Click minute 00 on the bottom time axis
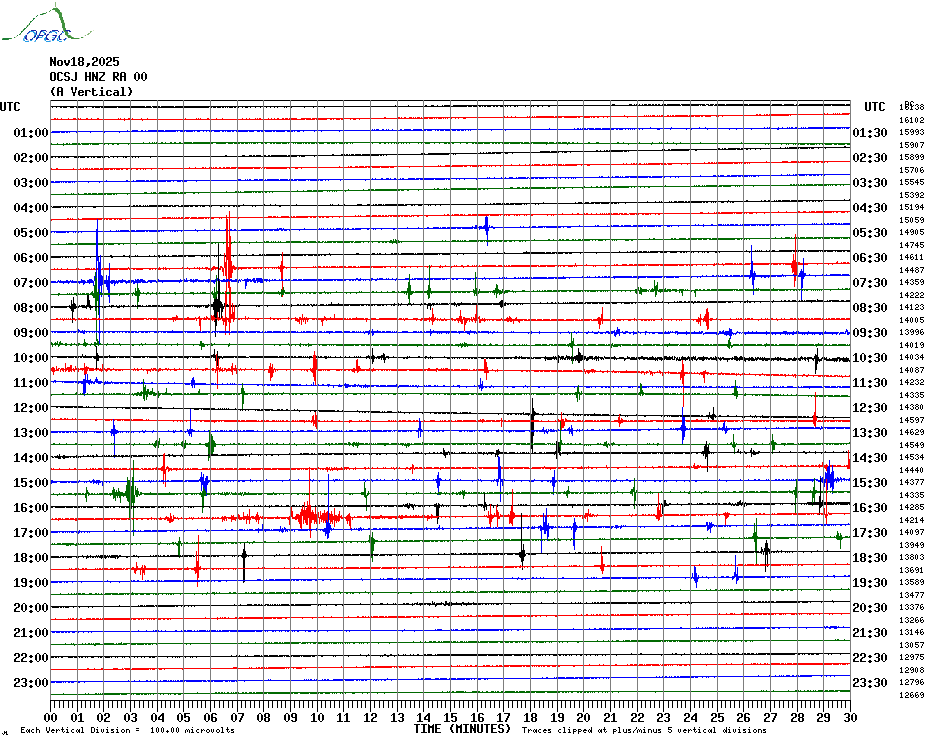The width and height of the screenshot is (930, 744). pos(51,717)
